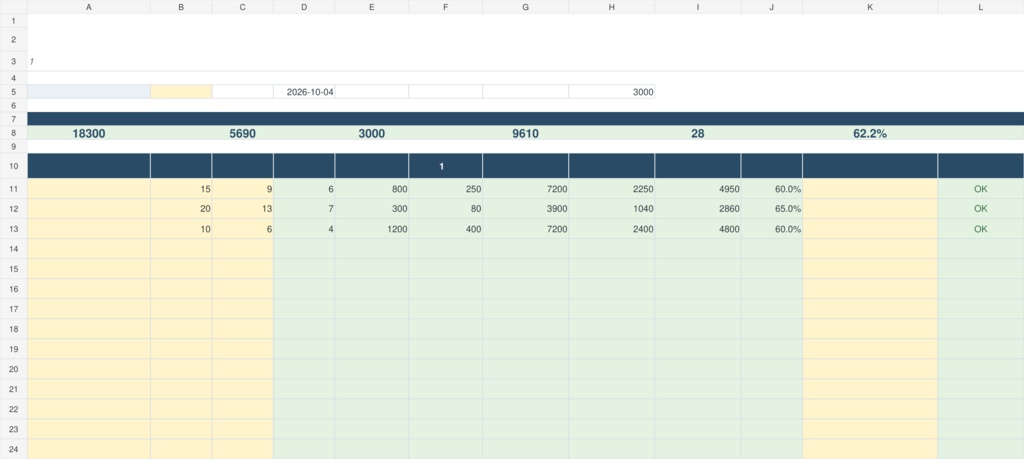
Task: Click the summary value 18300
Action: [x=89, y=133]
